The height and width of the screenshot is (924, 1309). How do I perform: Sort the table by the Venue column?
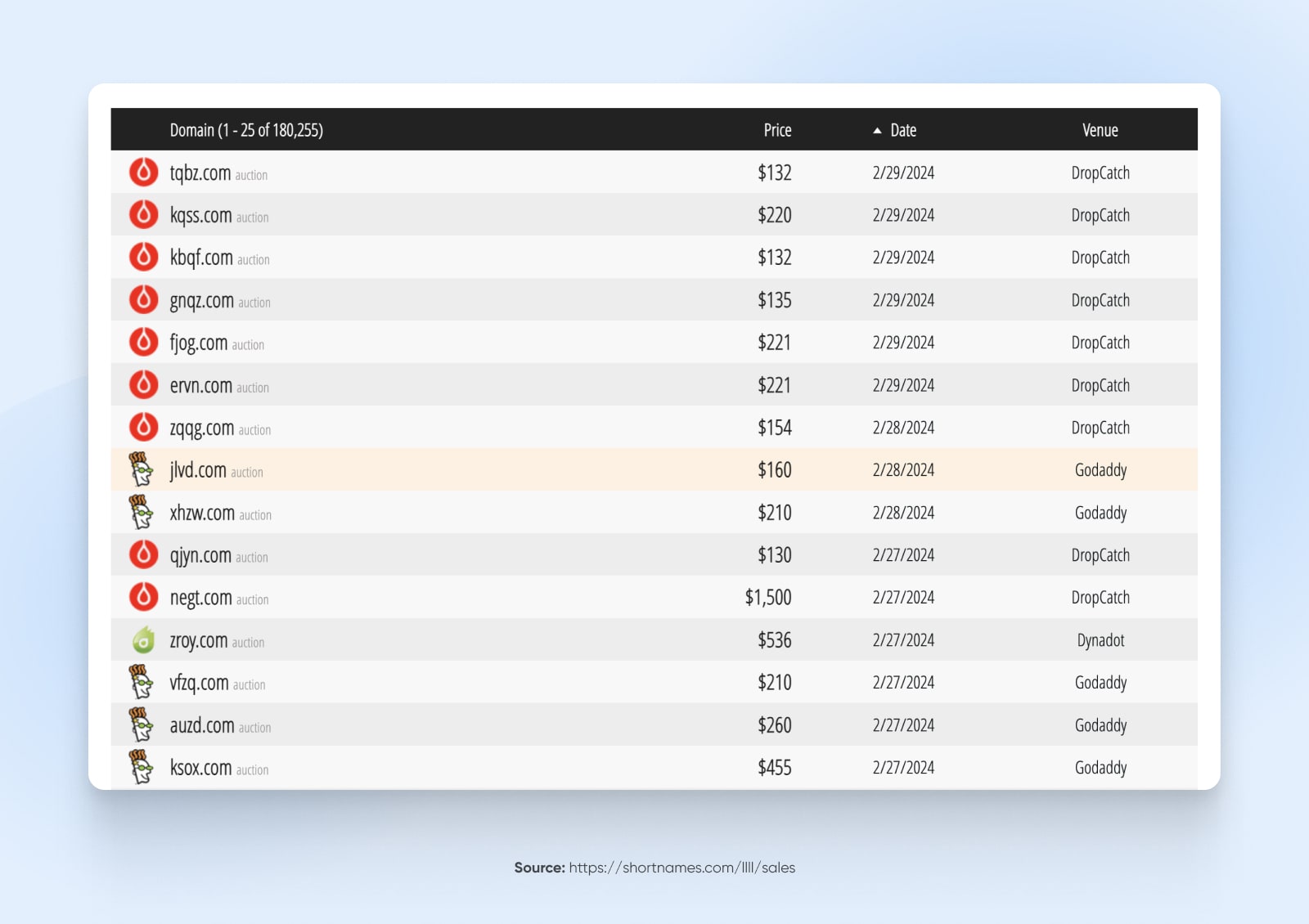tap(1100, 129)
